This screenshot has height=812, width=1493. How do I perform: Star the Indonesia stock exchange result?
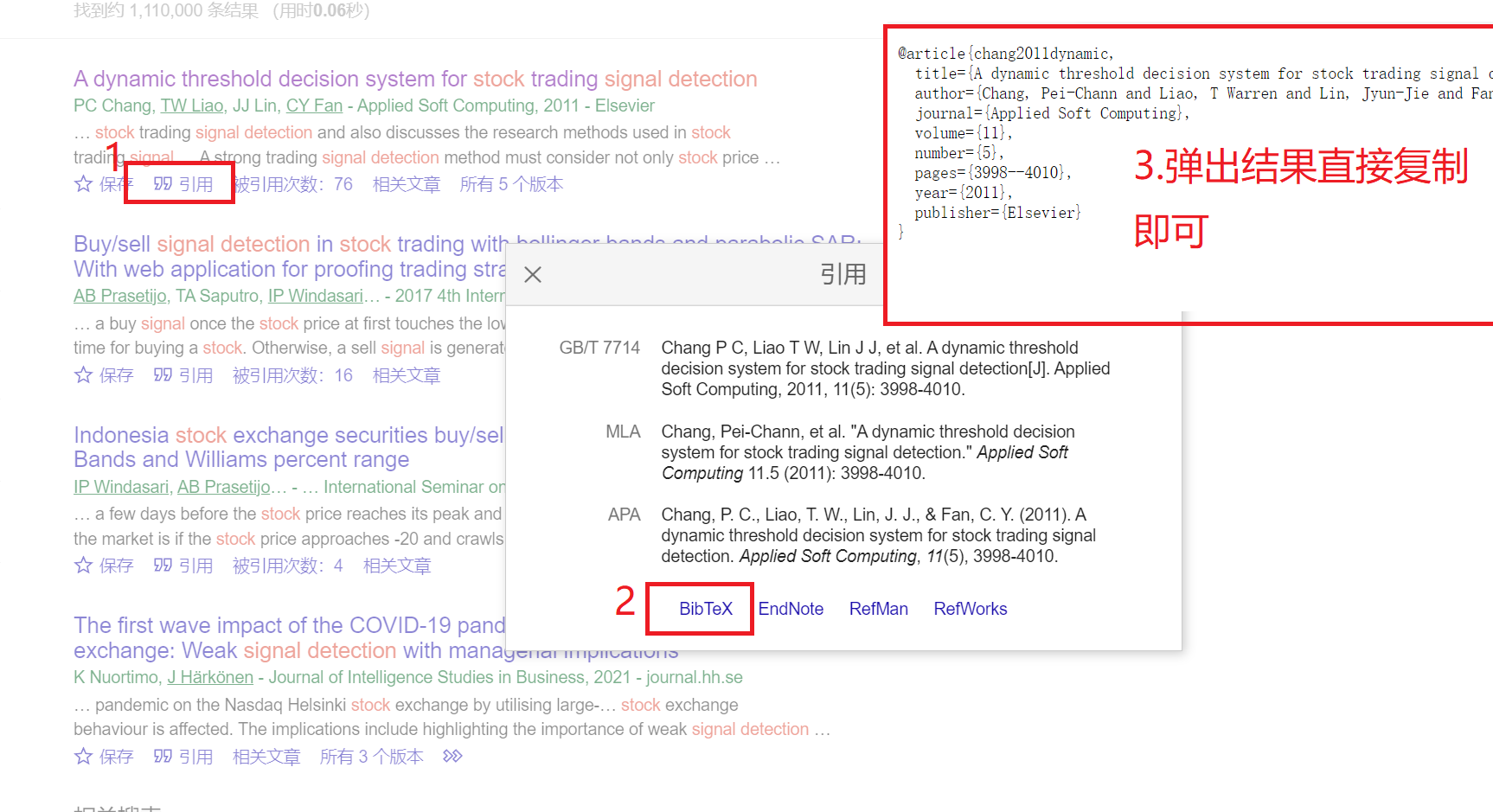(x=84, y=566)
